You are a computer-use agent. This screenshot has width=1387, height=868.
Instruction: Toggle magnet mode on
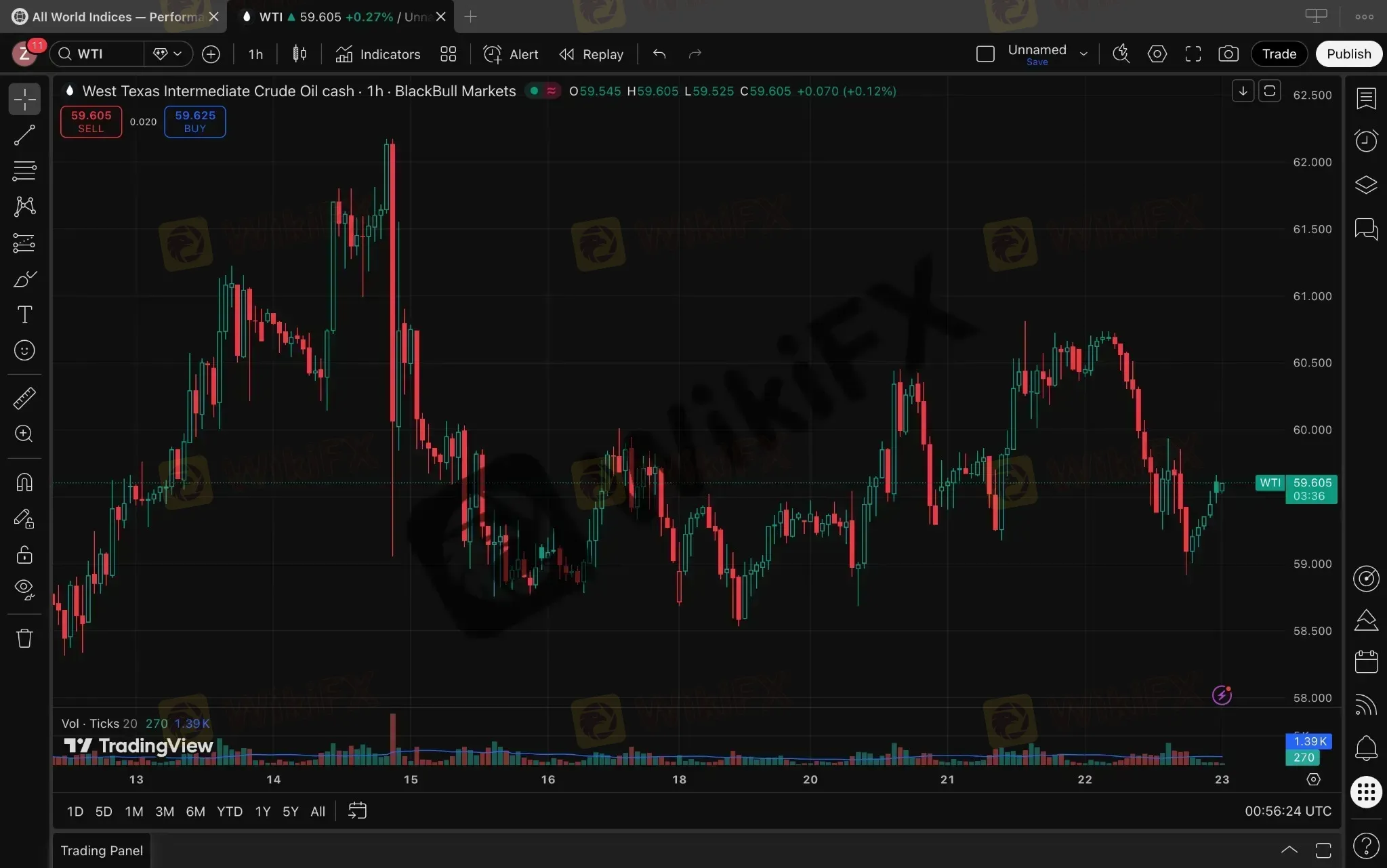(x=24, y=482)
